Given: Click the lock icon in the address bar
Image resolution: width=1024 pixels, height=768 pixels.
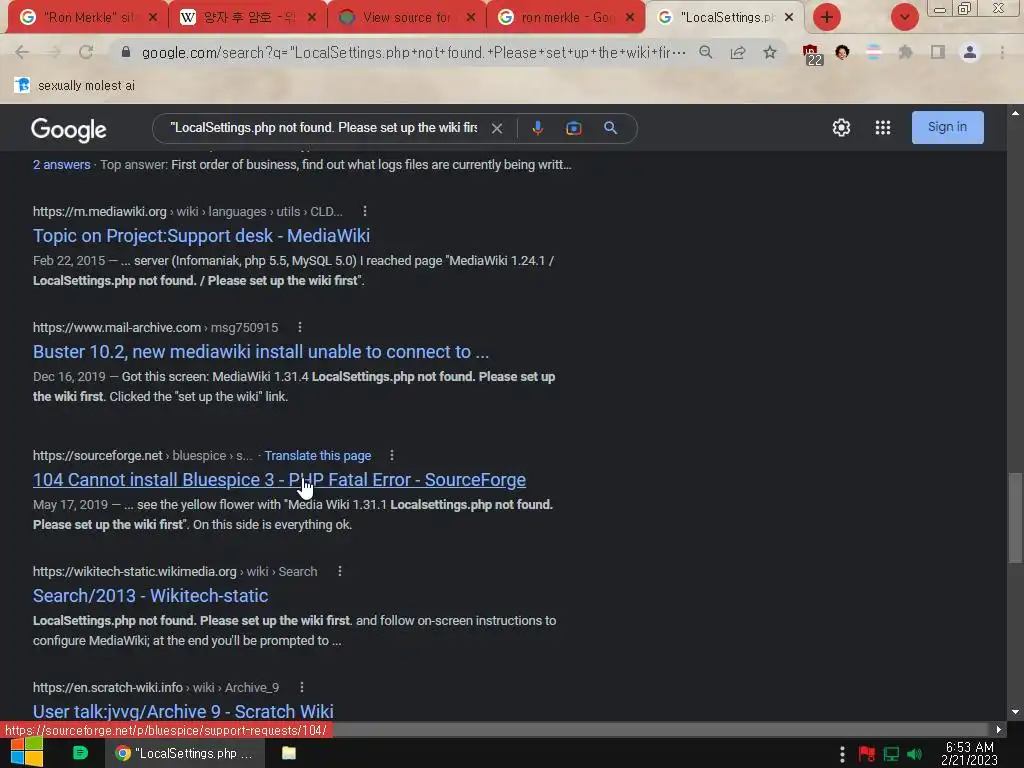Looking at the screenshot, I should 126,52.
